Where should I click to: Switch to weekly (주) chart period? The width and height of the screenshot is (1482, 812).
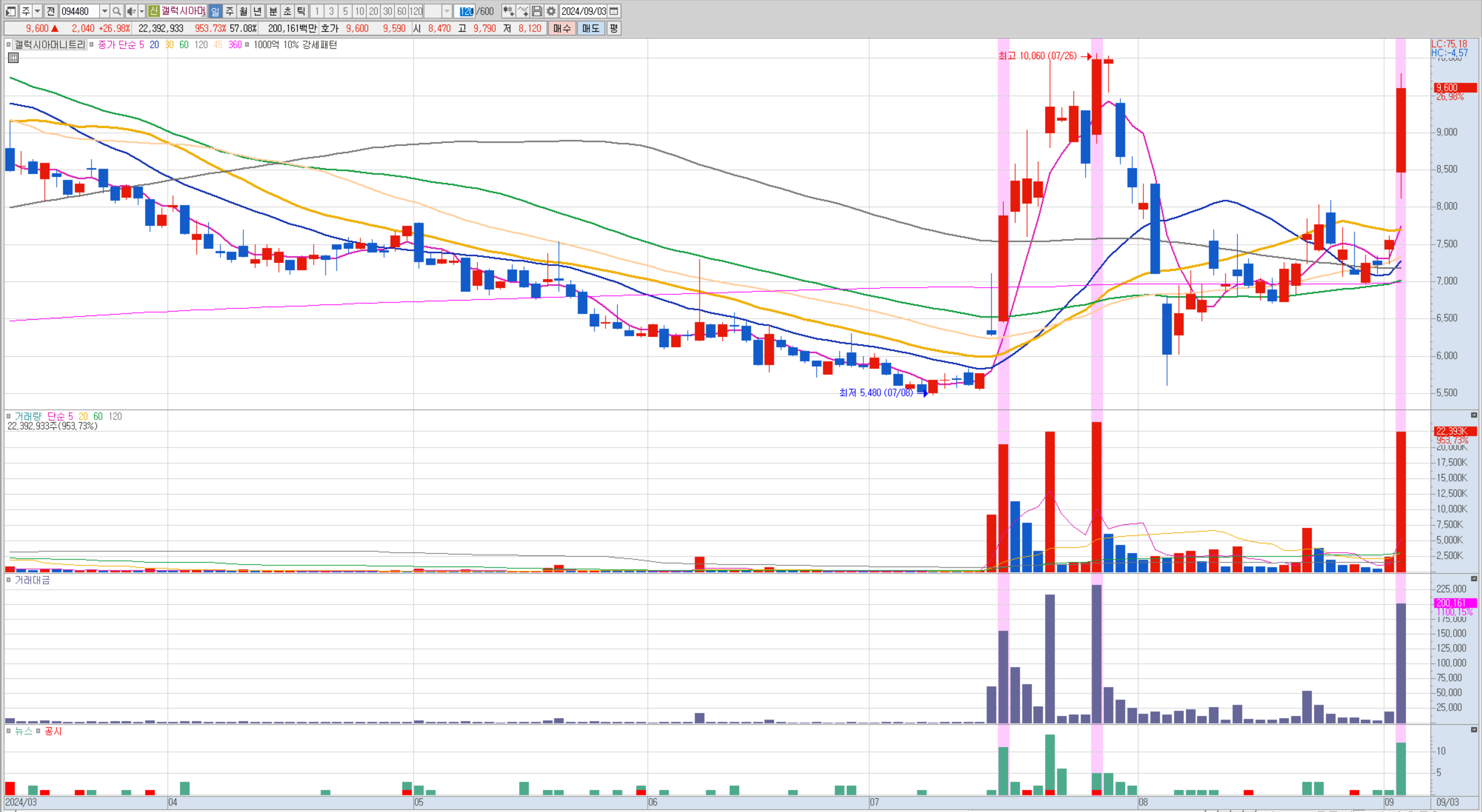229,11
